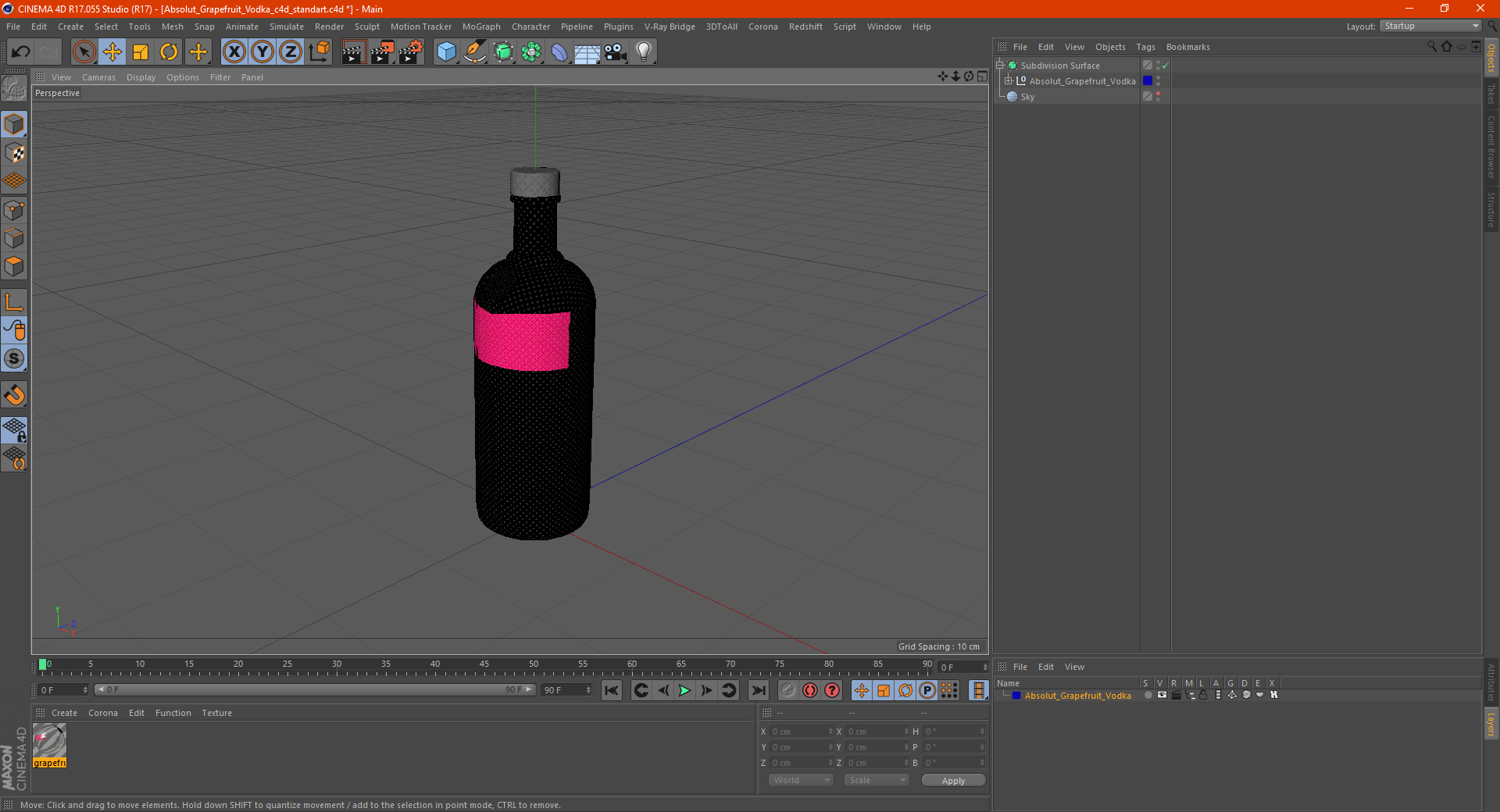Viewport: 1500px width, 812px height.
Task: Toggle X axis lock
Action: (x=234, y=52)
